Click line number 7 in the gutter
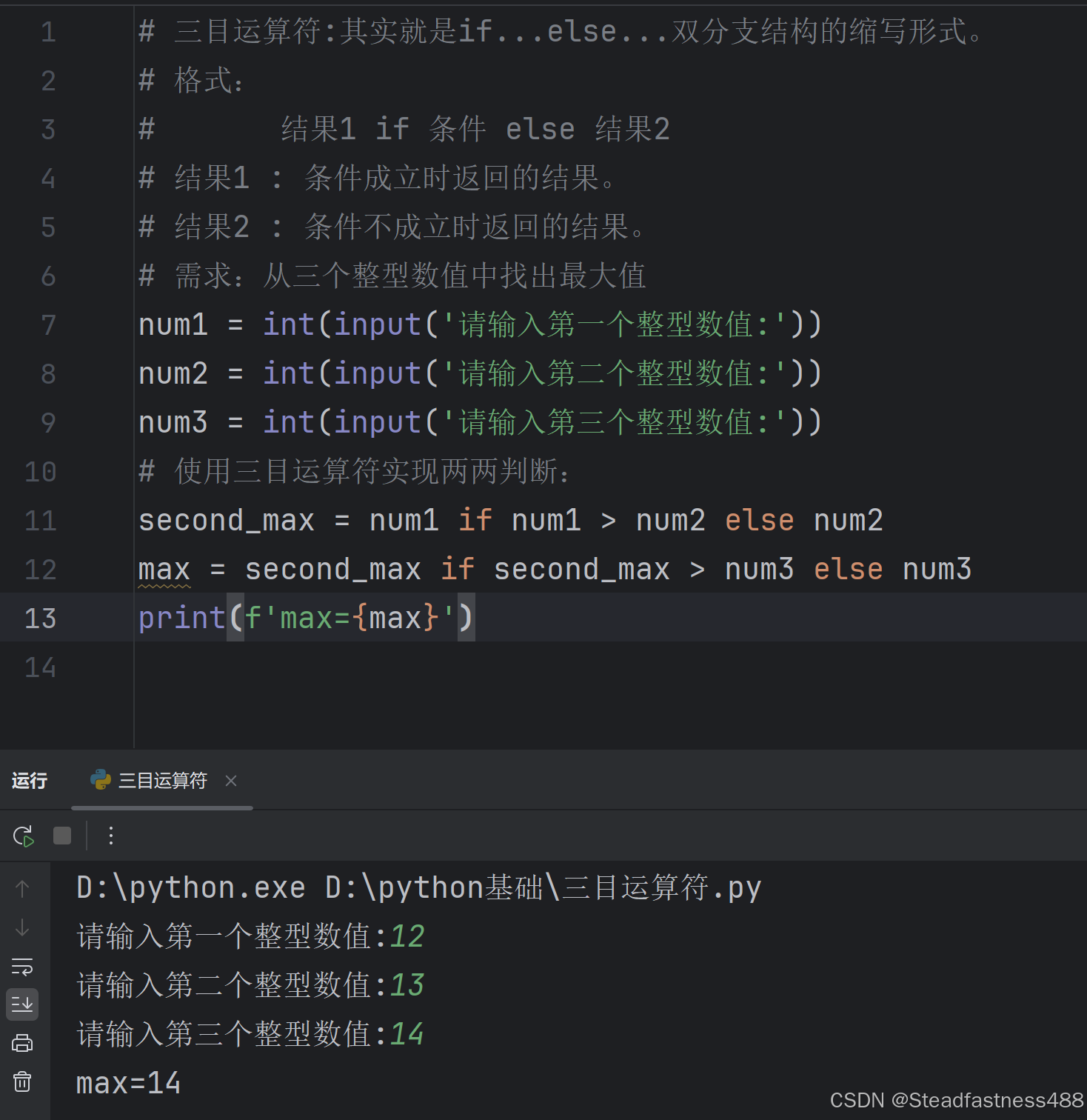Viewport: 1087px width, 1120px height. (48, 324)
